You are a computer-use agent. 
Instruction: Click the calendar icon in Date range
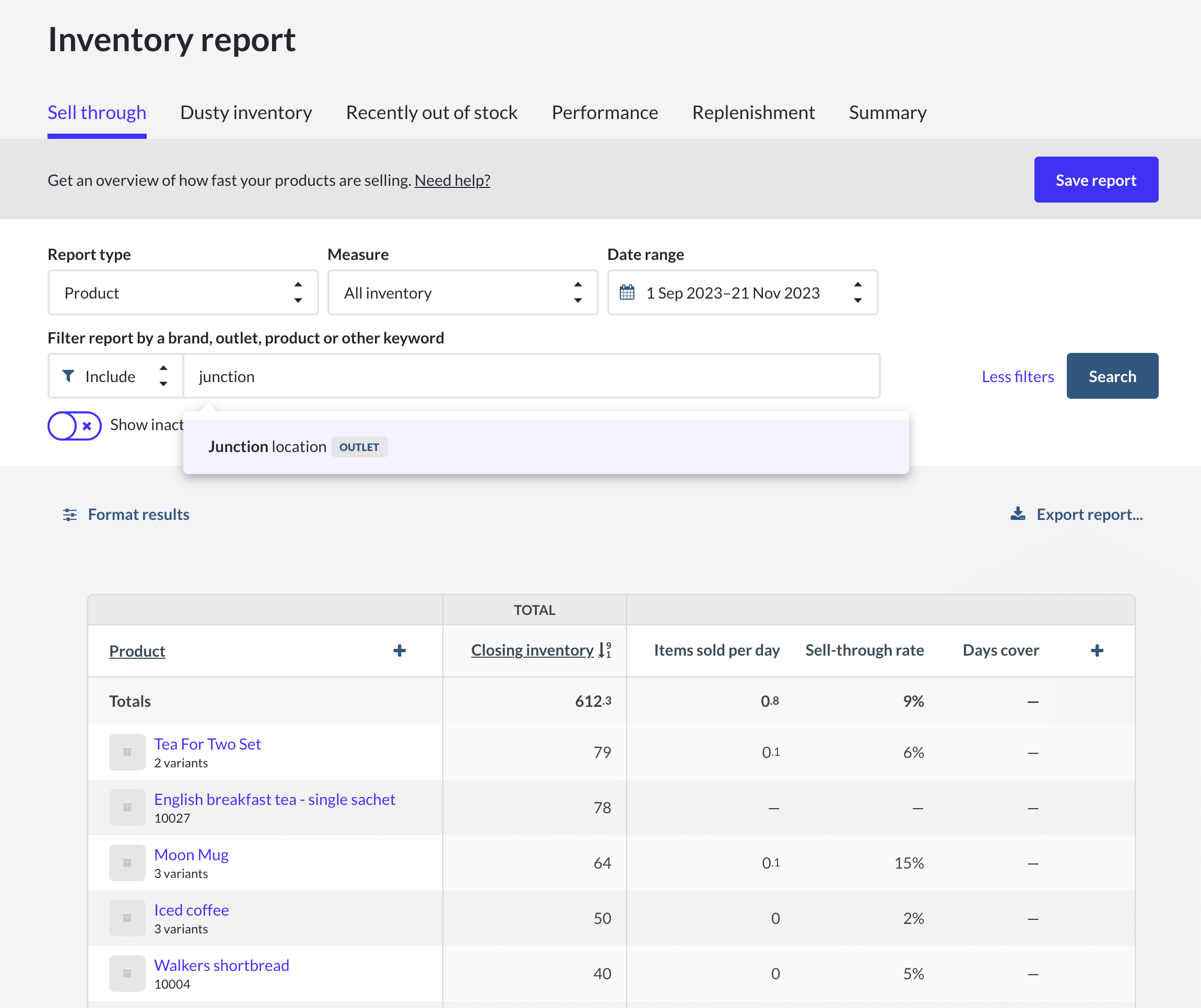point(627,293)
